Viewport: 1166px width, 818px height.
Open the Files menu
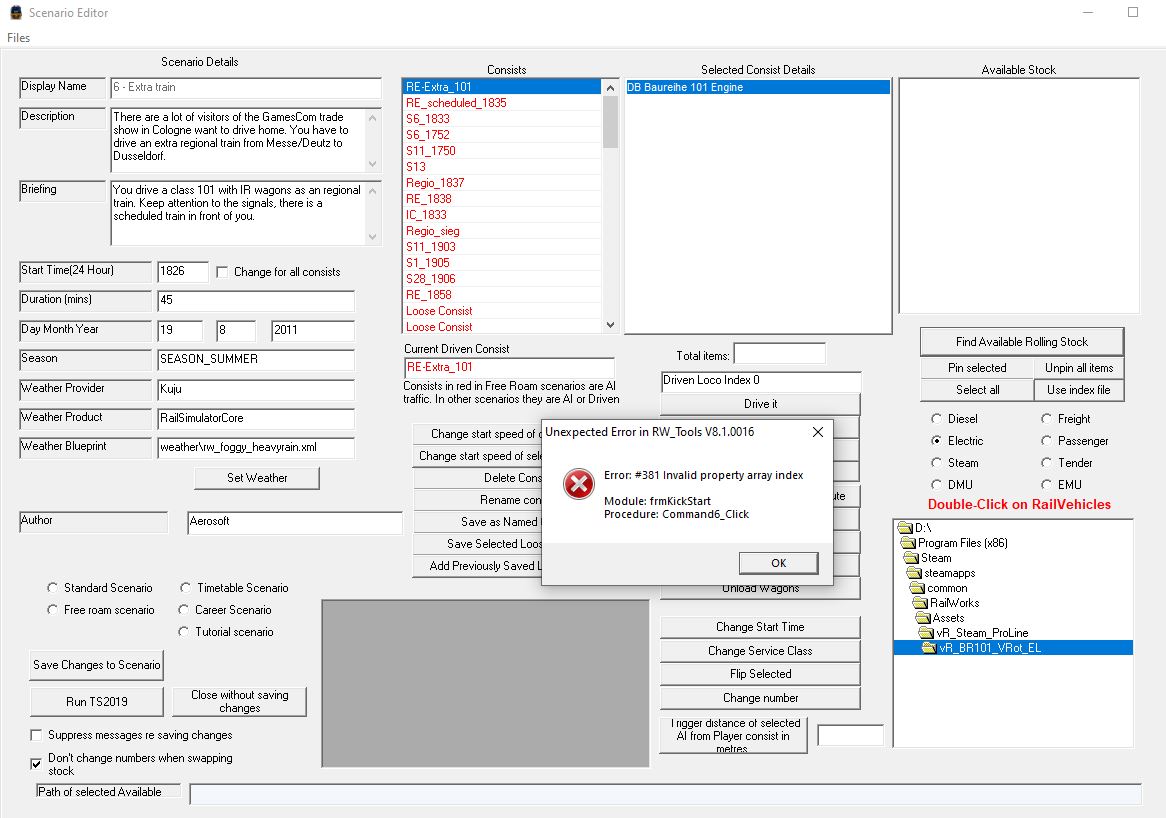coord(19,38)
